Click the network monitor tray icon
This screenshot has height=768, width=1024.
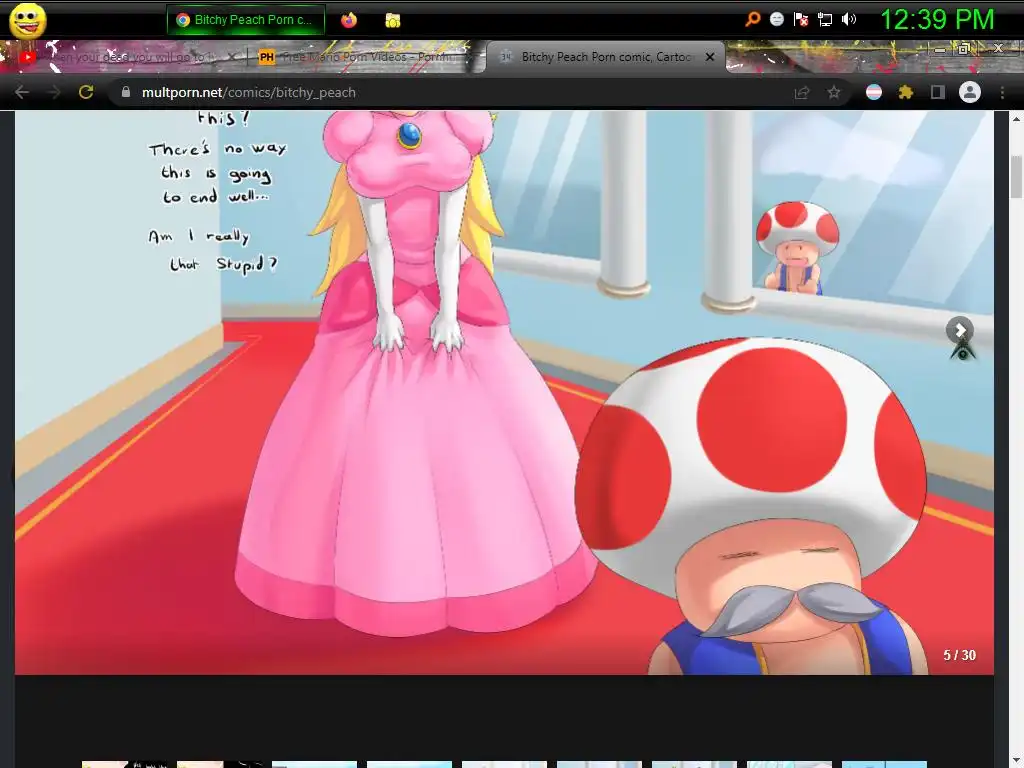(825, 19)
